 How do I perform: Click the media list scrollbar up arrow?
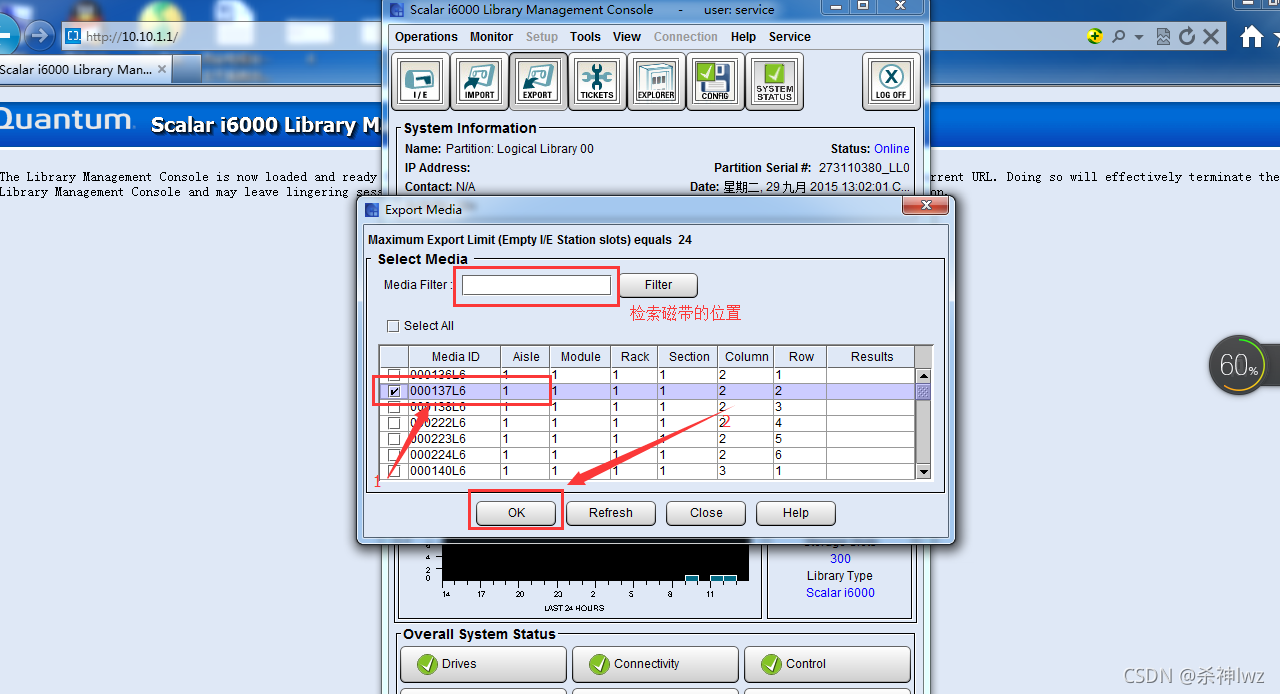click(923, 375)
